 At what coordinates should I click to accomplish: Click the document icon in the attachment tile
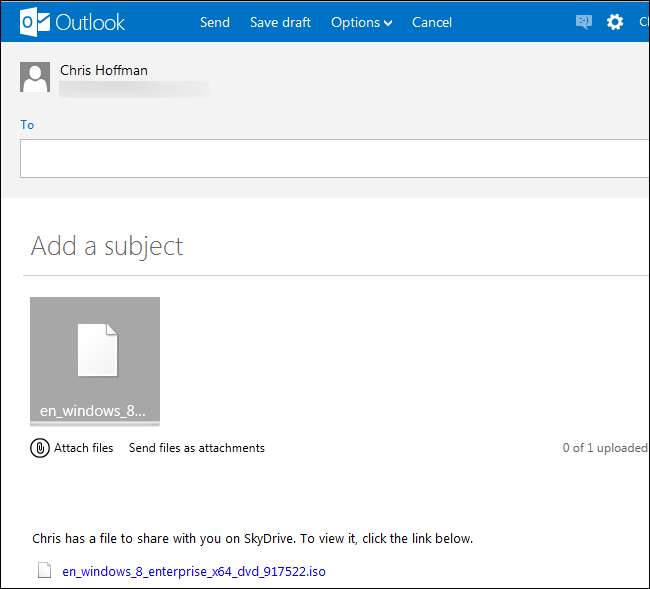coord(96,350)
